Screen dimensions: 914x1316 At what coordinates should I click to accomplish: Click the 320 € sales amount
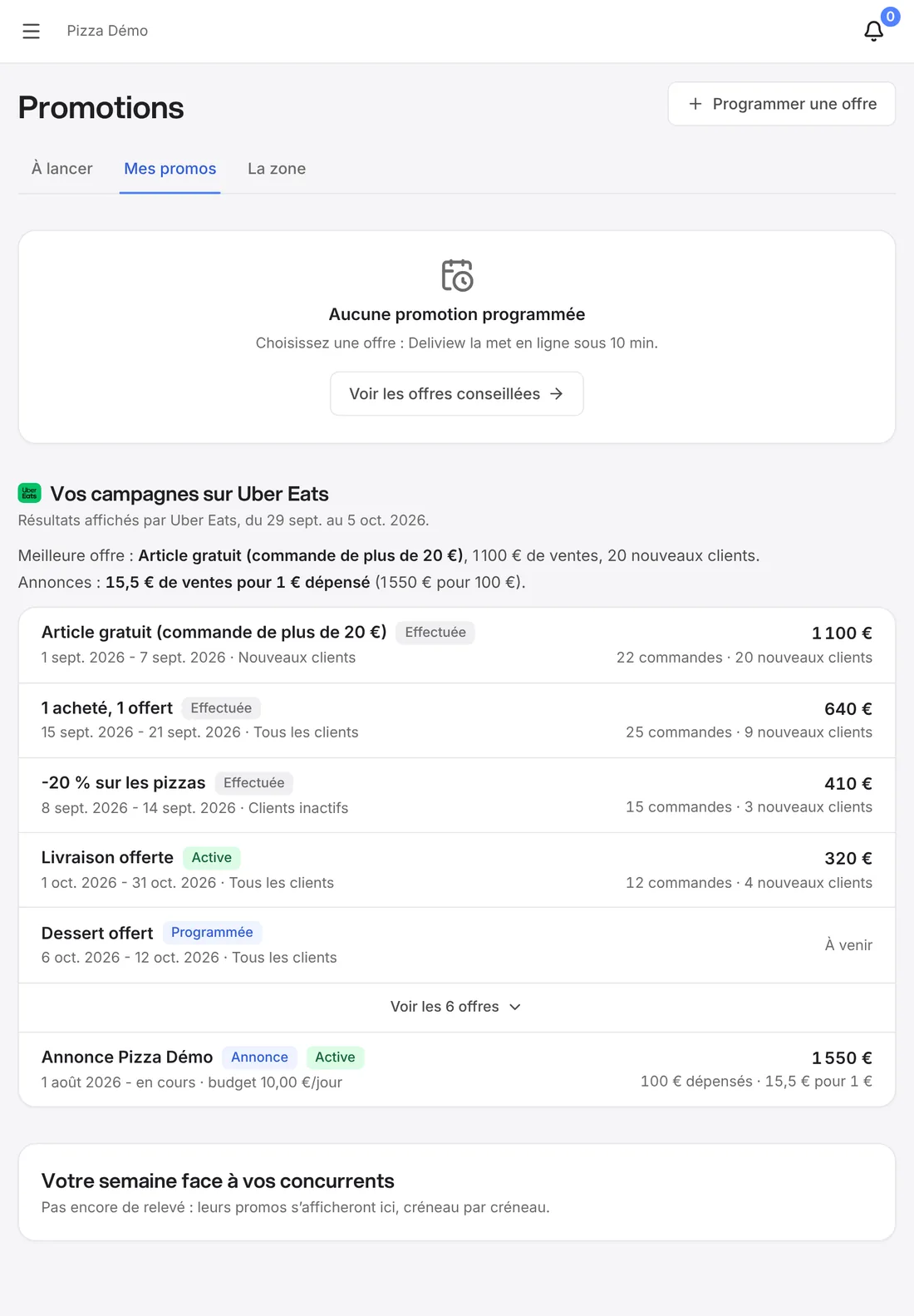pos(848,859)
